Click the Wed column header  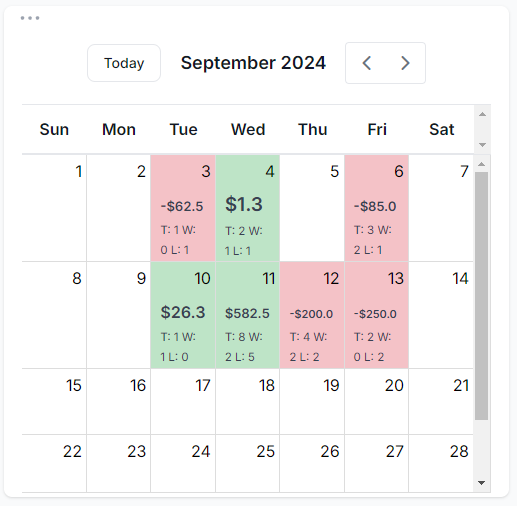pos(248,129)
